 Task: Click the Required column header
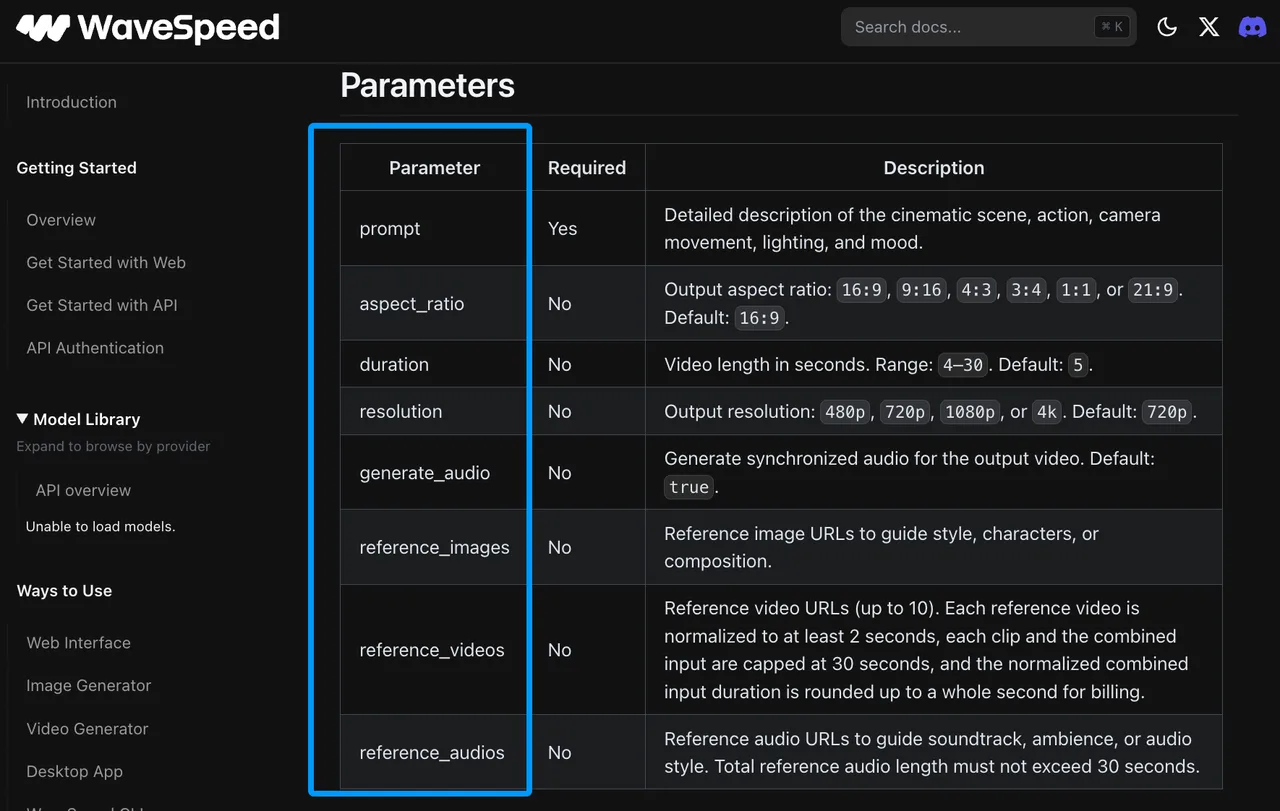click(587, 168)
